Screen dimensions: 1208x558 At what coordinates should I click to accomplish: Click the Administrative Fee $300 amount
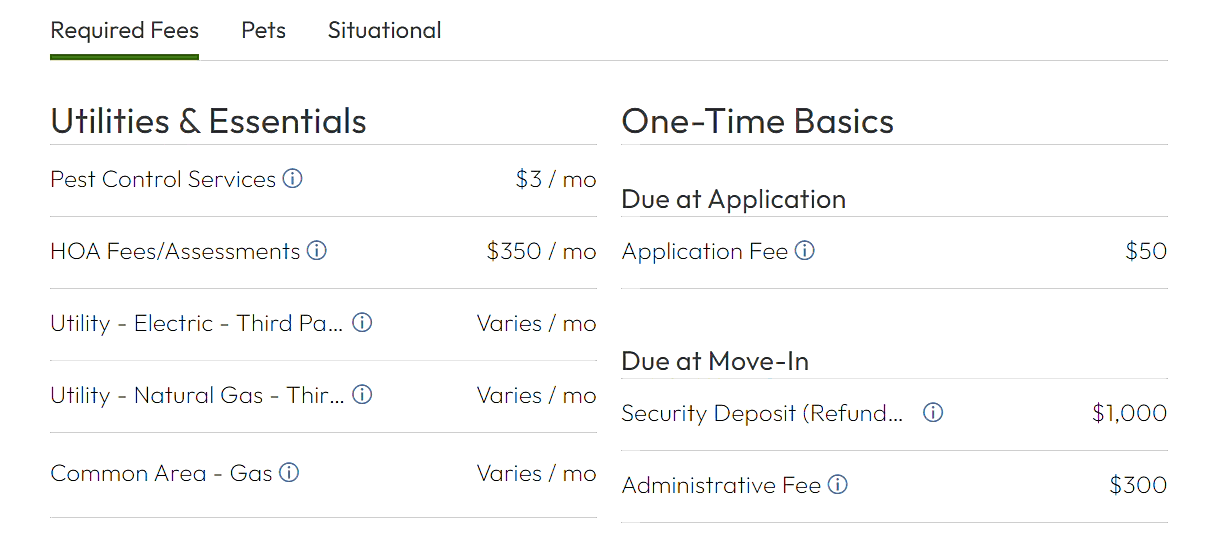pyautogui.click(x=1138, y=485)
